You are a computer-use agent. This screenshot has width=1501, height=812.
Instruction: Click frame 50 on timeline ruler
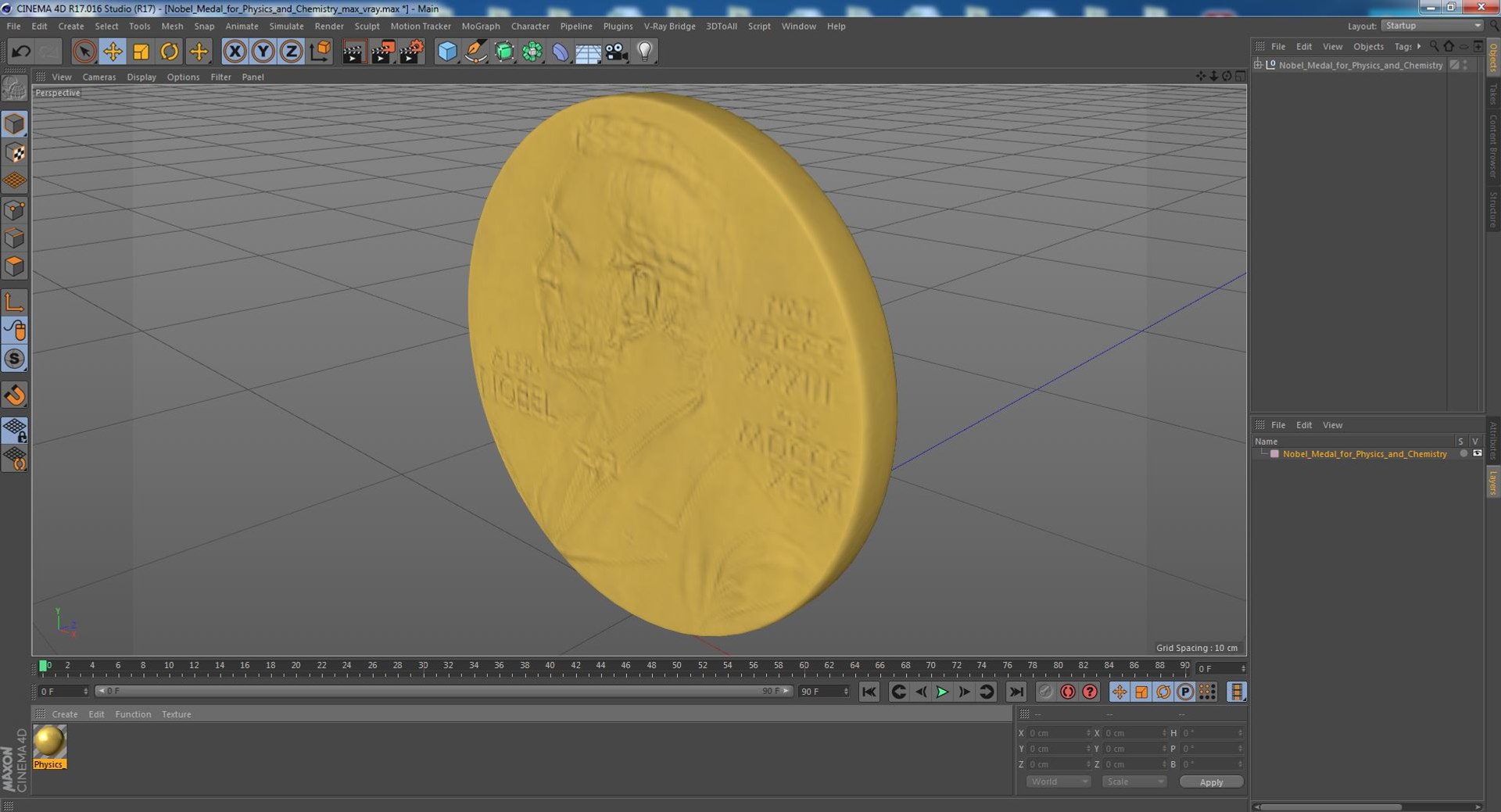[x=677, y=666]
